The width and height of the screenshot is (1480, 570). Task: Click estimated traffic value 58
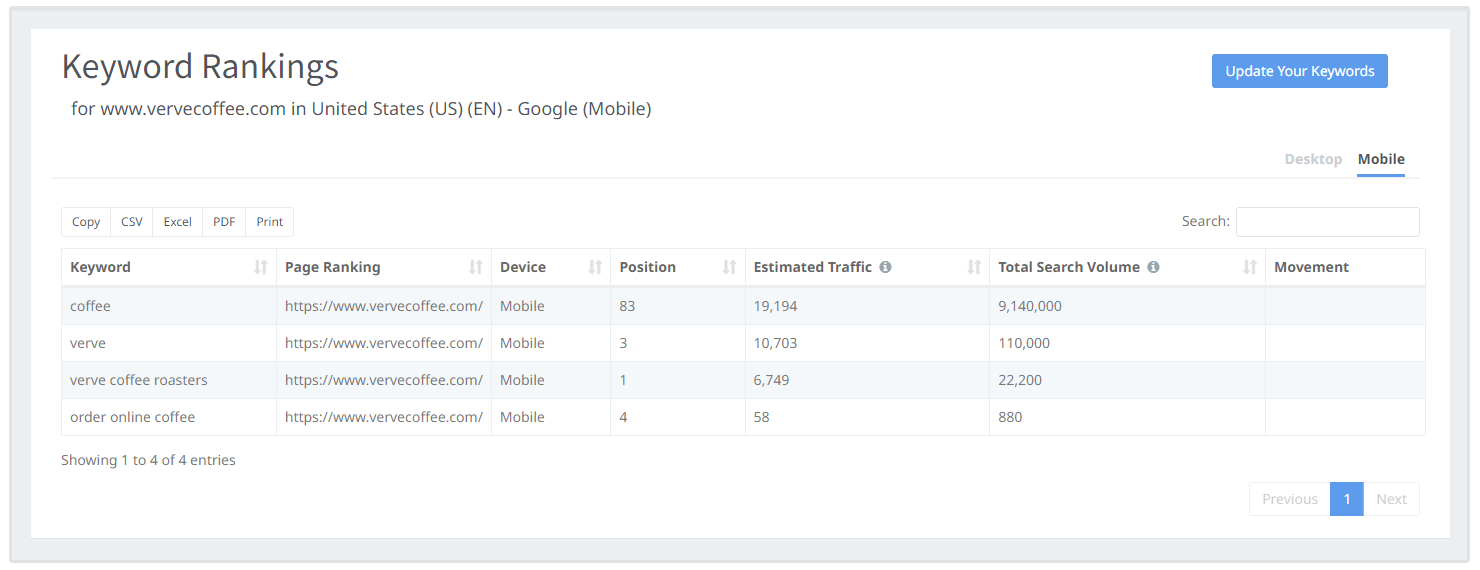click(762, 417)
